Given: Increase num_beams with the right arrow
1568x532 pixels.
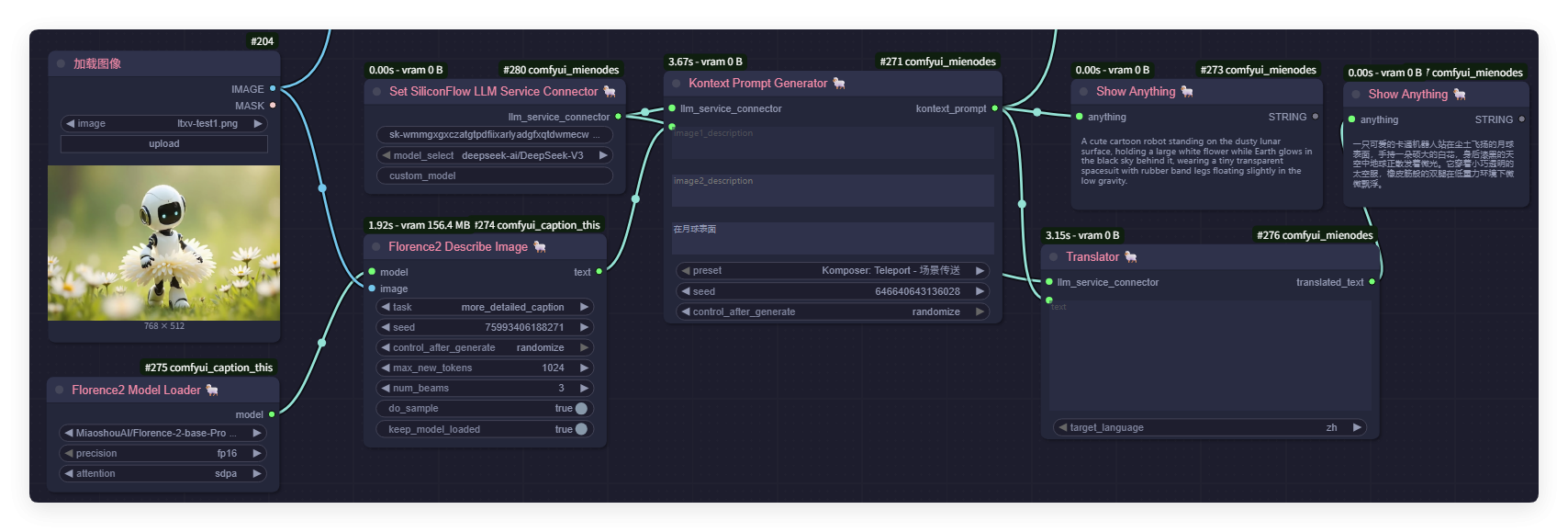Looking at the screenshot, I should [x=584, y=388].
